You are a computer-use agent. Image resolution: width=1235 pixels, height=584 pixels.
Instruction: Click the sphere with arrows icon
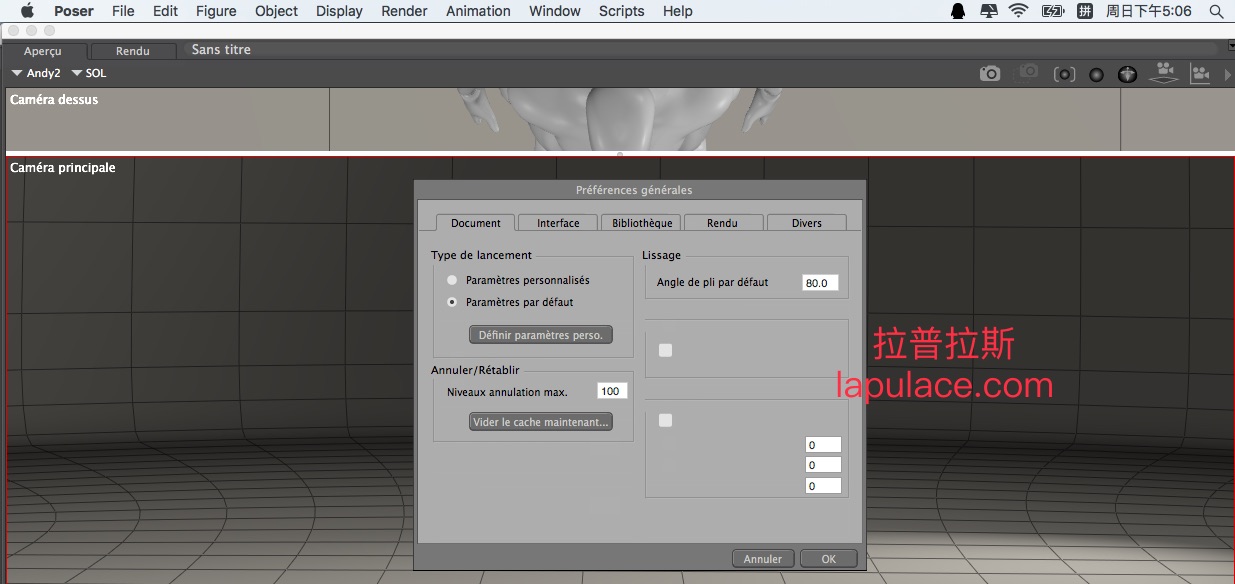1127,74
